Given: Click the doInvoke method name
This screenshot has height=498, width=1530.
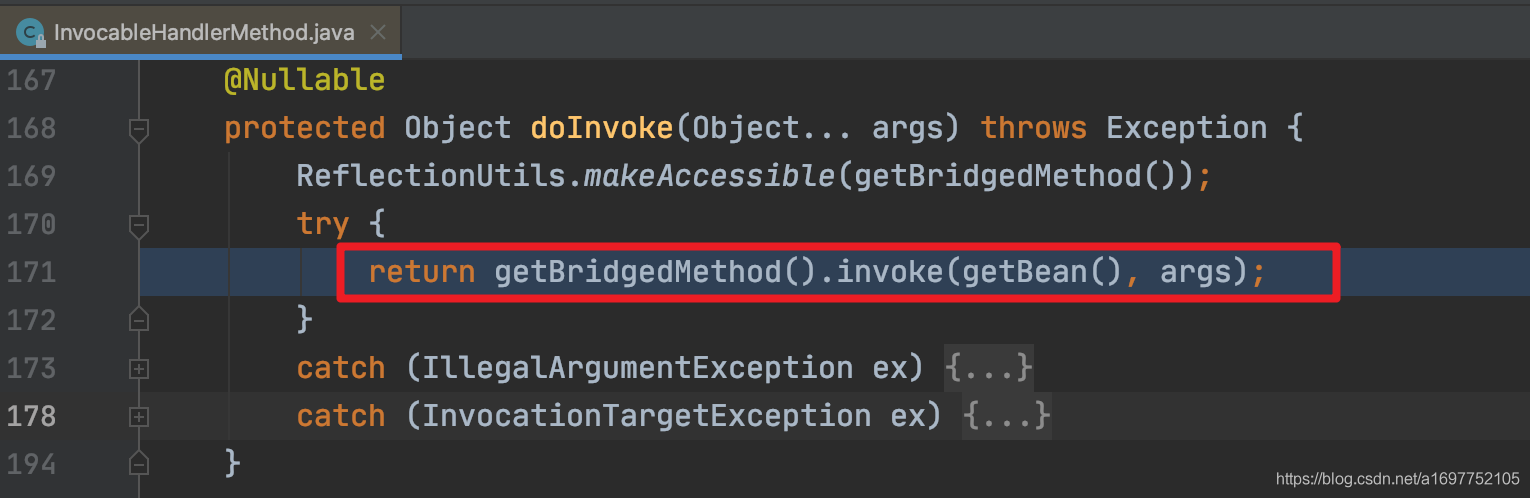Looking at the screenshot, I should click(602, 128).
